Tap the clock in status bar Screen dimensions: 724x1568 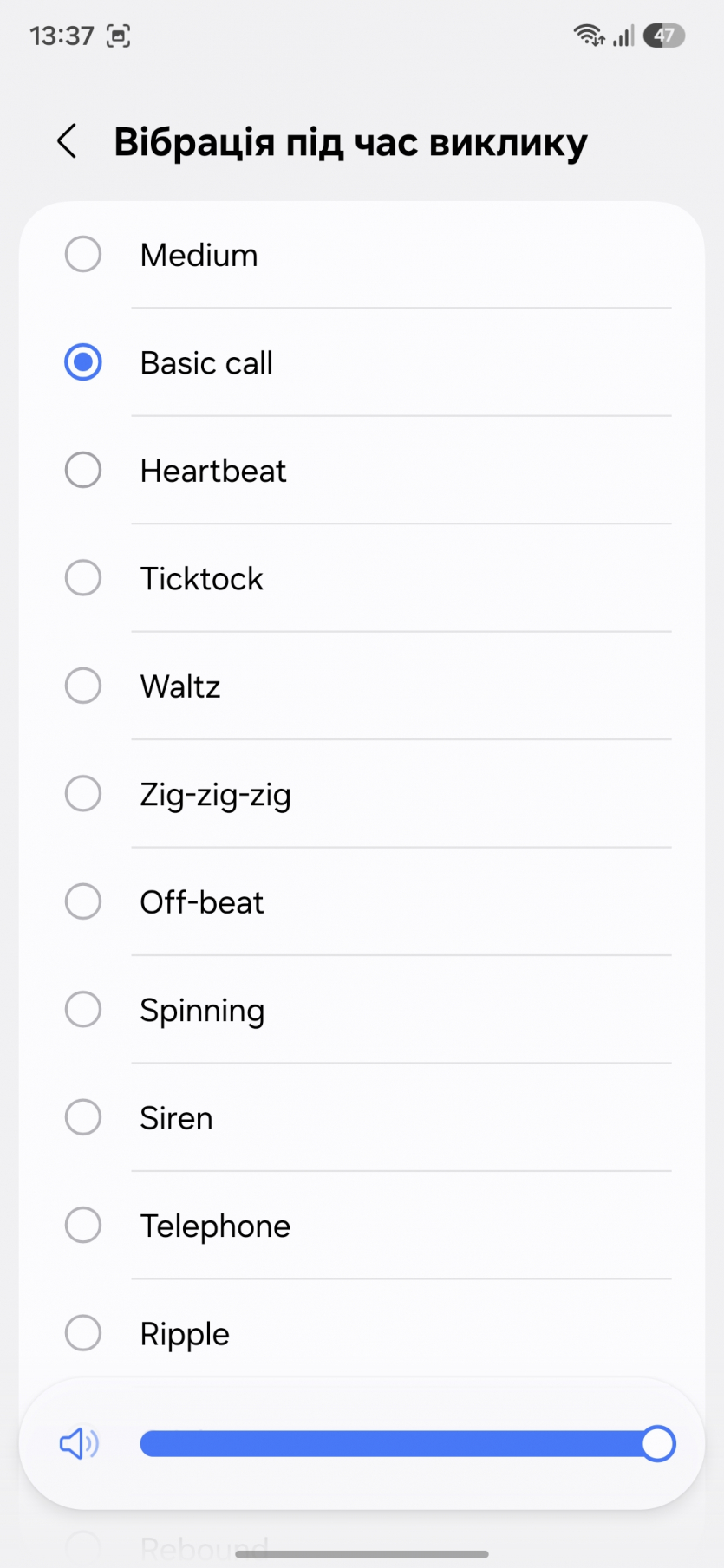[62, 36]
